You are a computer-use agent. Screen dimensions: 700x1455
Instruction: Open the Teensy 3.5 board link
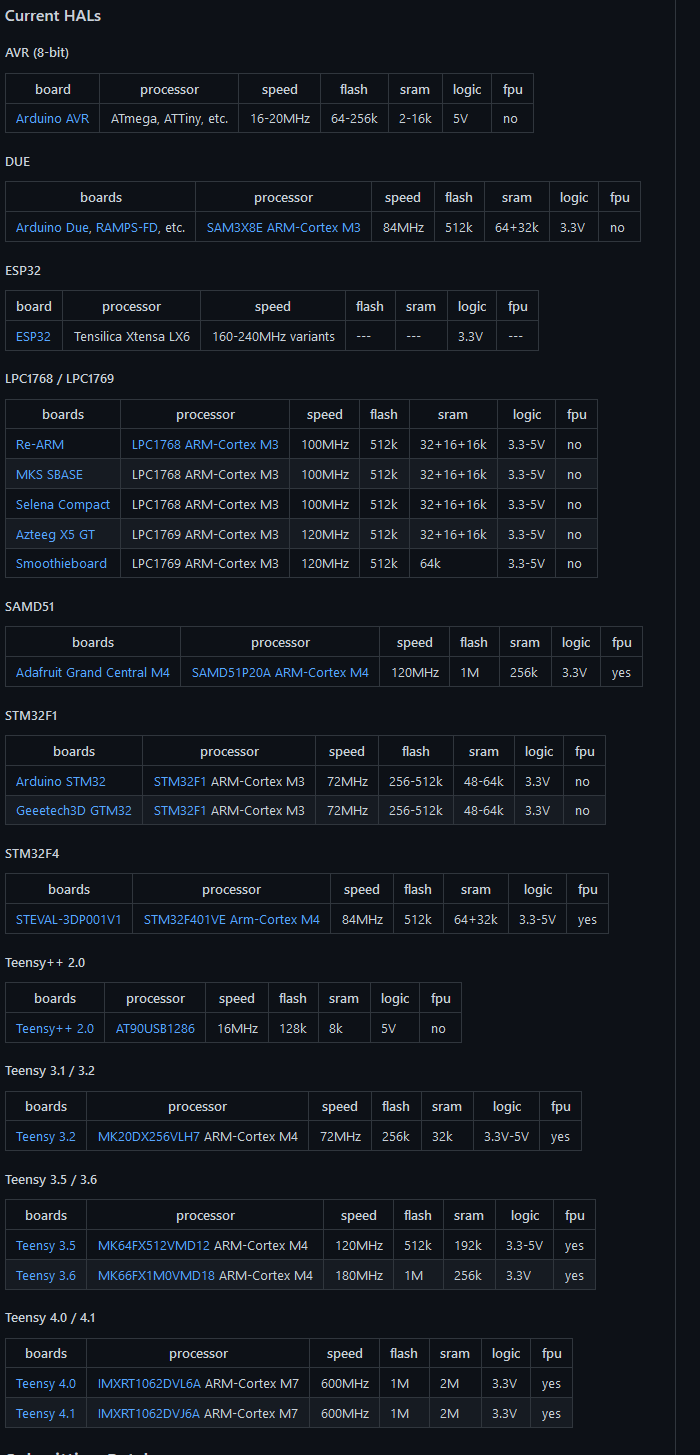point(46,1245)
